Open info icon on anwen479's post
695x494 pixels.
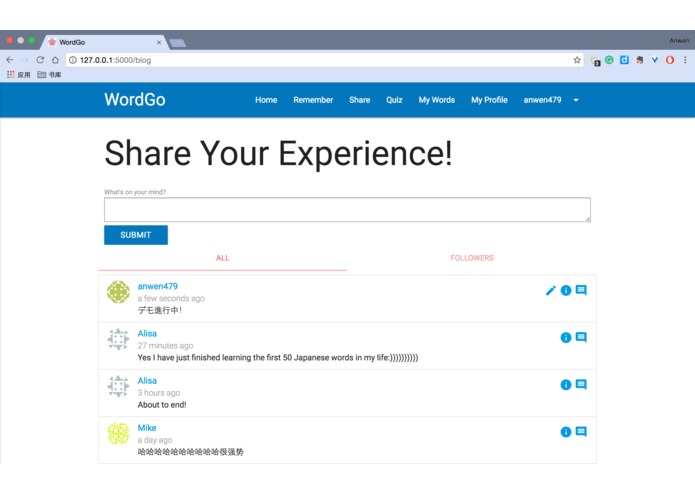[x=566, y=290]
